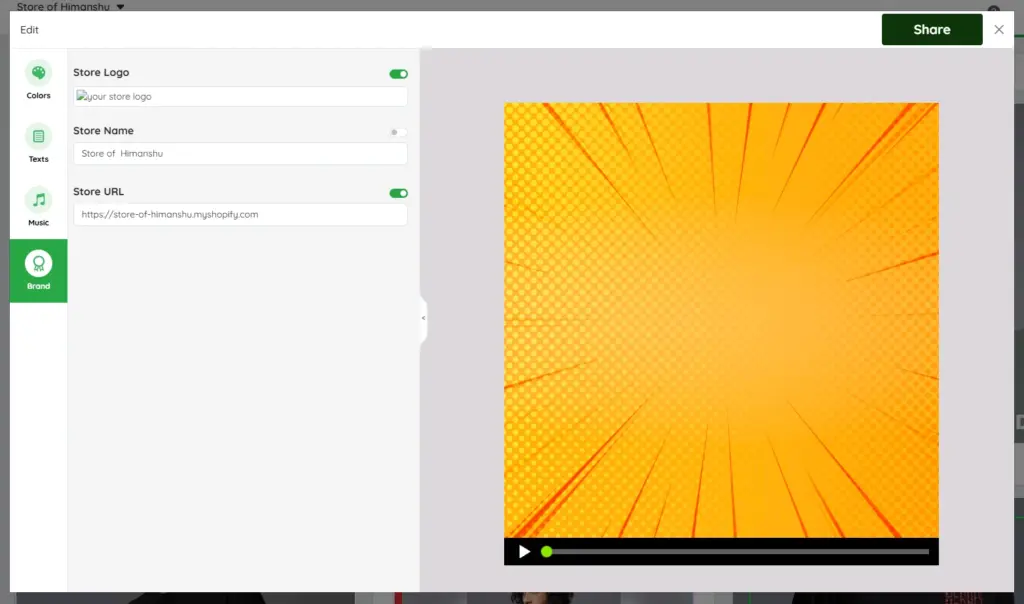The height and width of the screenshot is (604, 1024).
Task: Open the Colors panel in the sidebar
Action: (38, 80)
